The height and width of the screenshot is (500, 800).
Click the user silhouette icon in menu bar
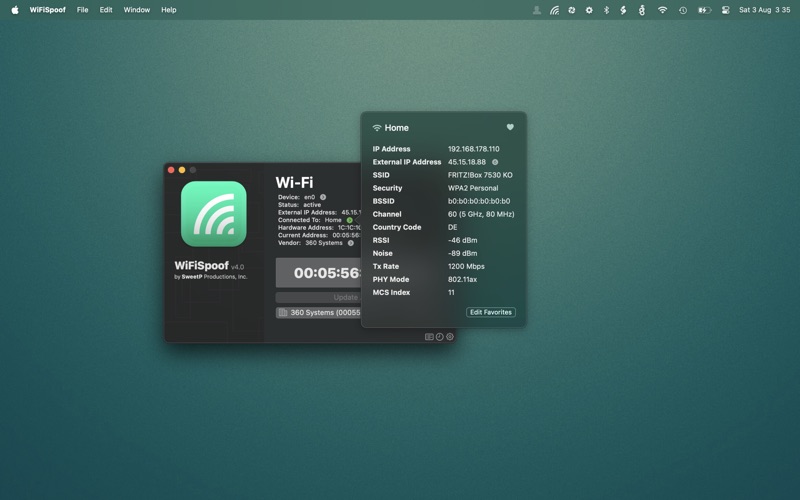537,10
